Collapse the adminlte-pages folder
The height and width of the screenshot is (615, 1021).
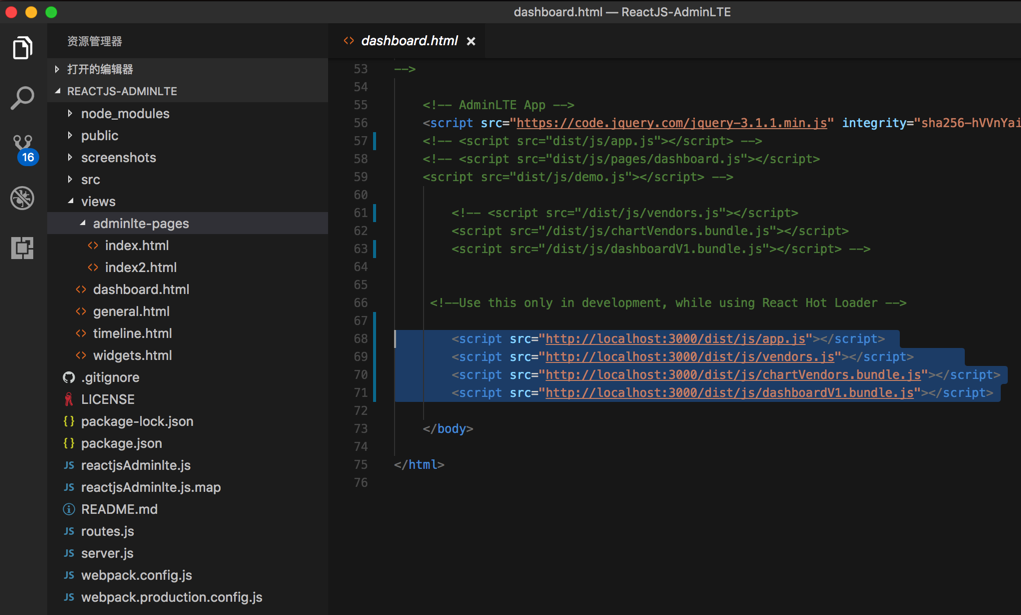140,224
